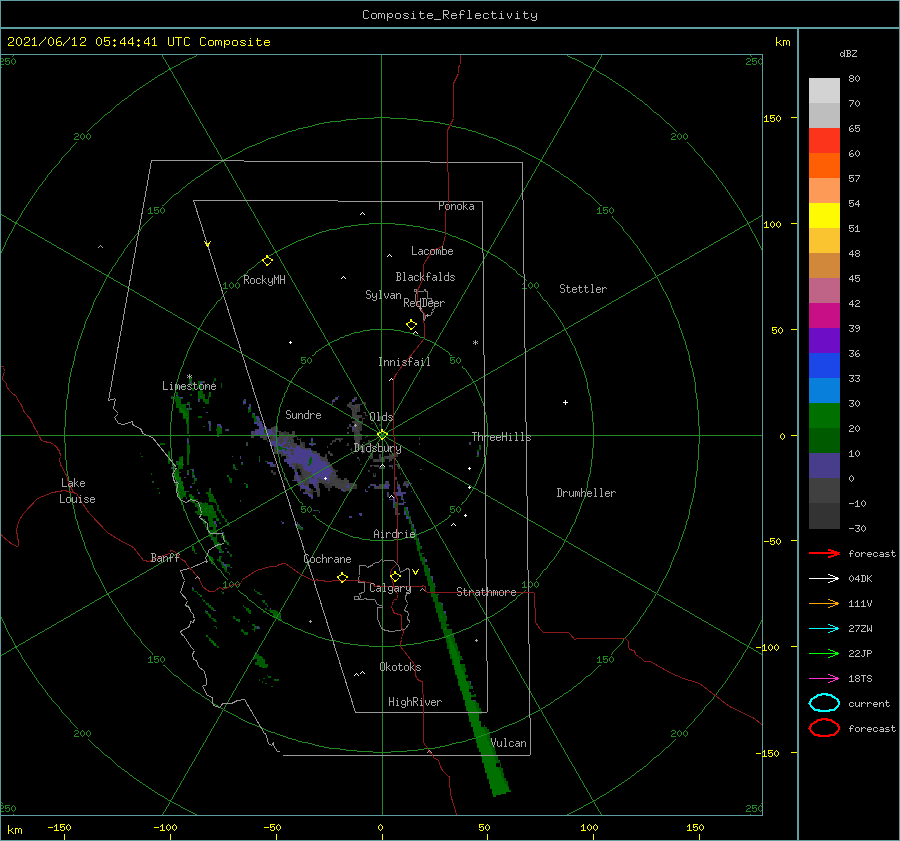
Task: Click the Drumheller city label
Action: 586,493
